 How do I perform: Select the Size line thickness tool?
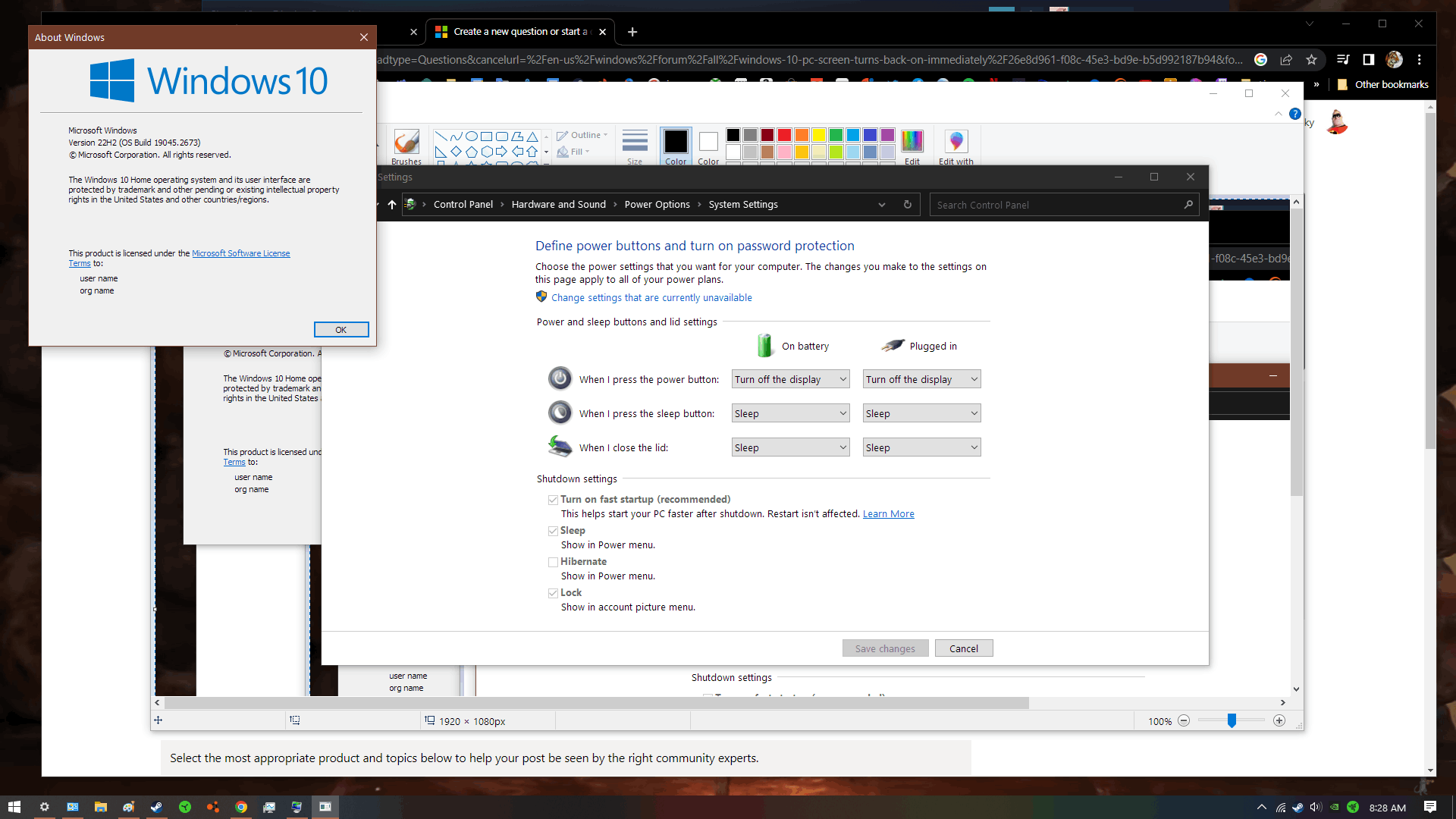(x=635, y=144)
